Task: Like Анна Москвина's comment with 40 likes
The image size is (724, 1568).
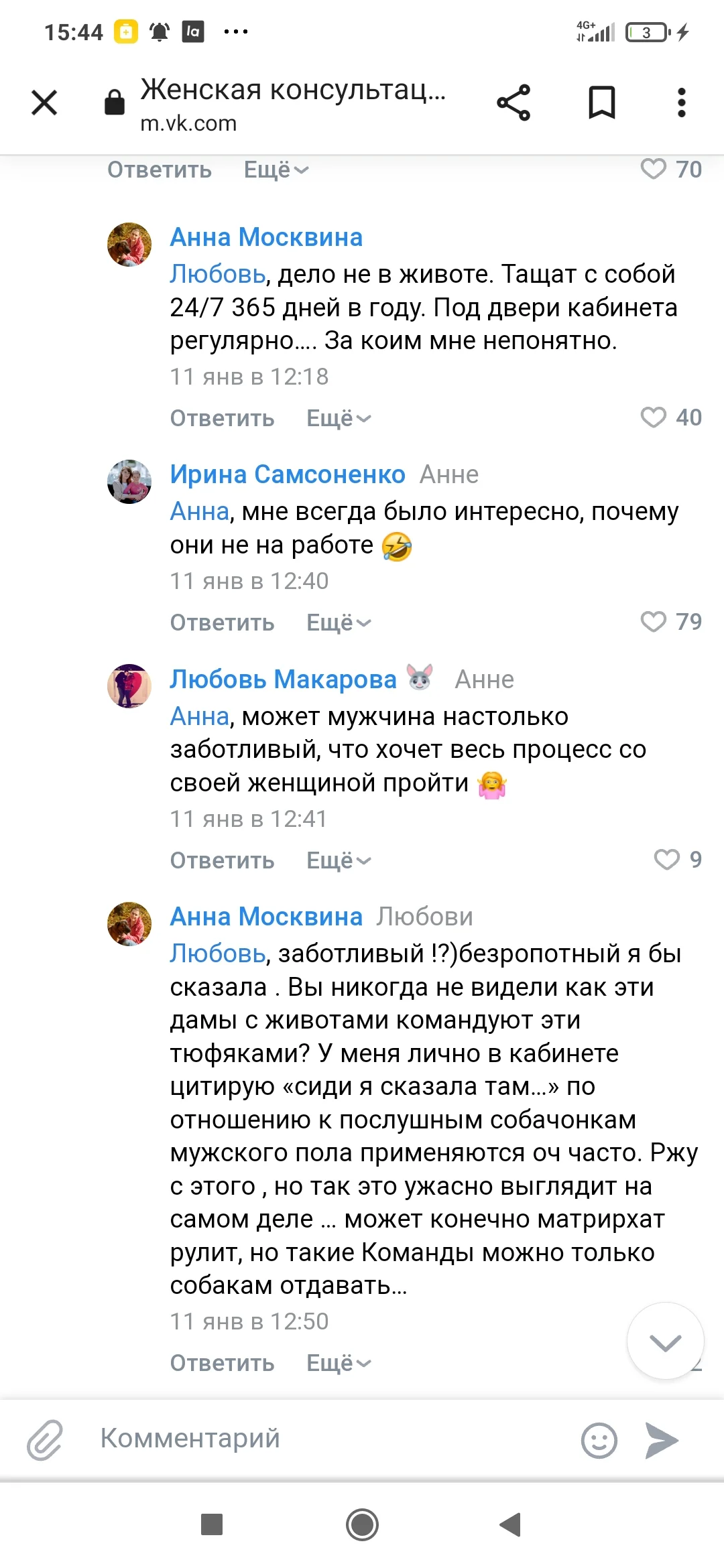Action: (x=654, y=417)
